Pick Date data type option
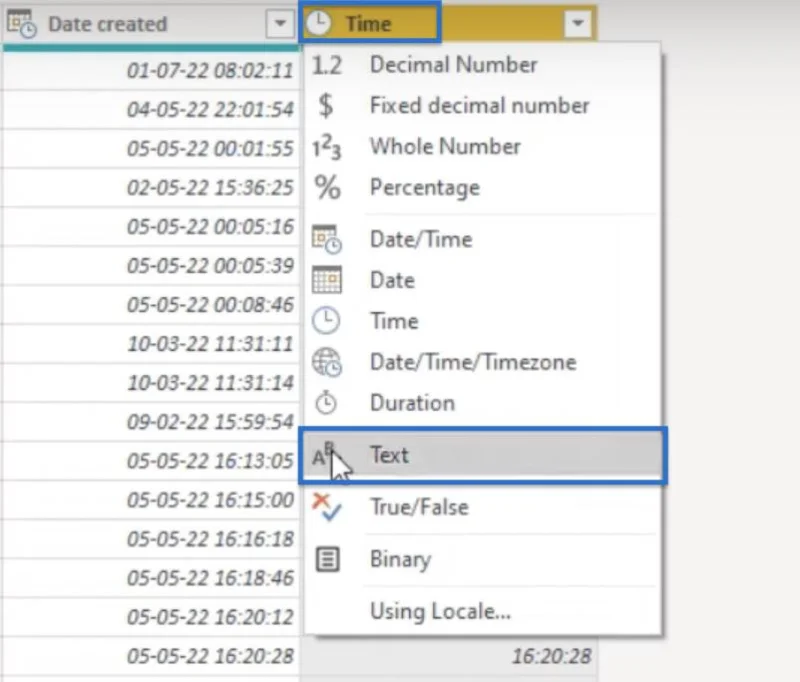The height and width of the screenshot is (682, 800). click(x=483, y=280)
